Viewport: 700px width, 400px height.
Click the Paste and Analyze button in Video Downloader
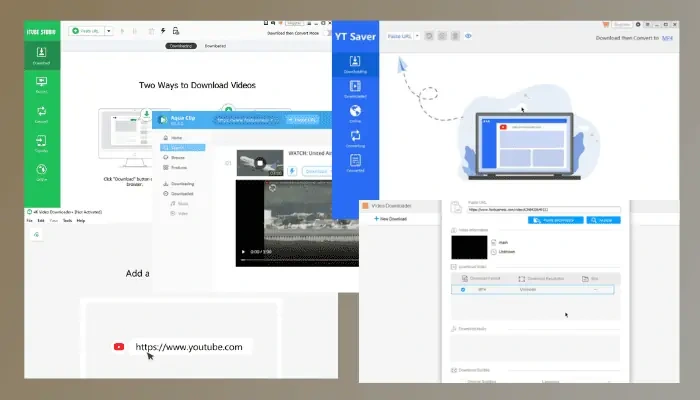pyautogui.click(x=555, y=220)
